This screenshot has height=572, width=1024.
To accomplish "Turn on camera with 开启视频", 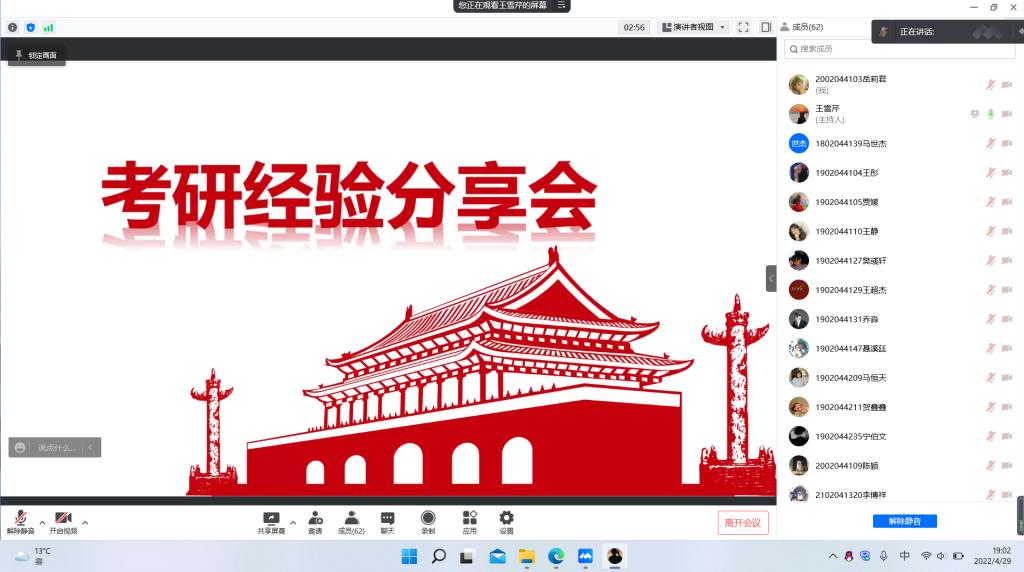I will tap(63, 520).
